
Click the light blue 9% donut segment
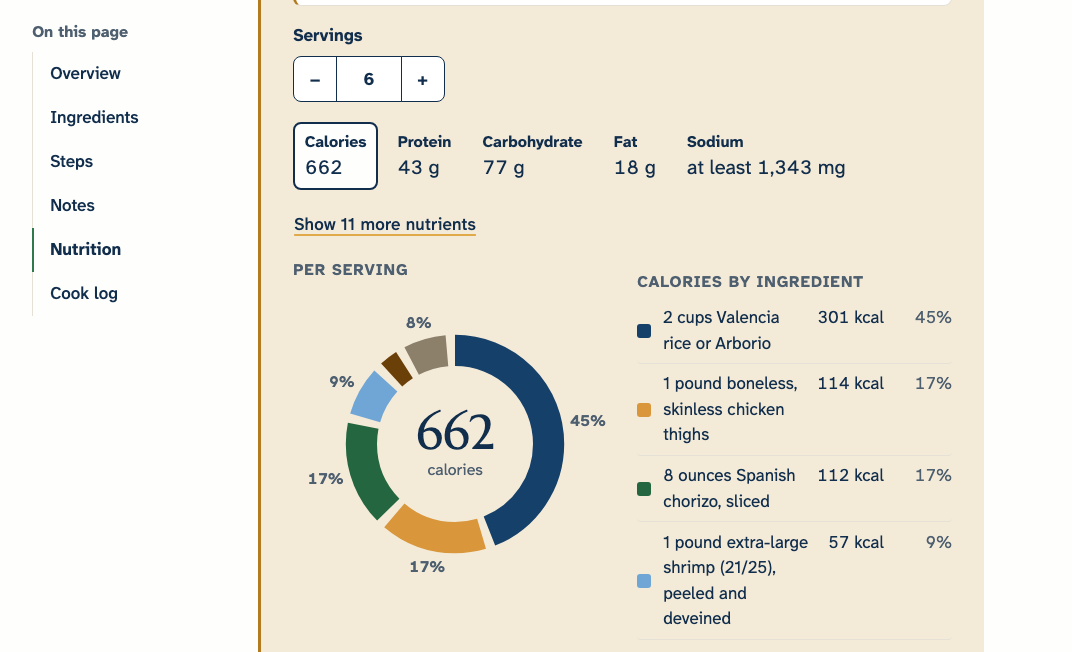coord(373,396)
